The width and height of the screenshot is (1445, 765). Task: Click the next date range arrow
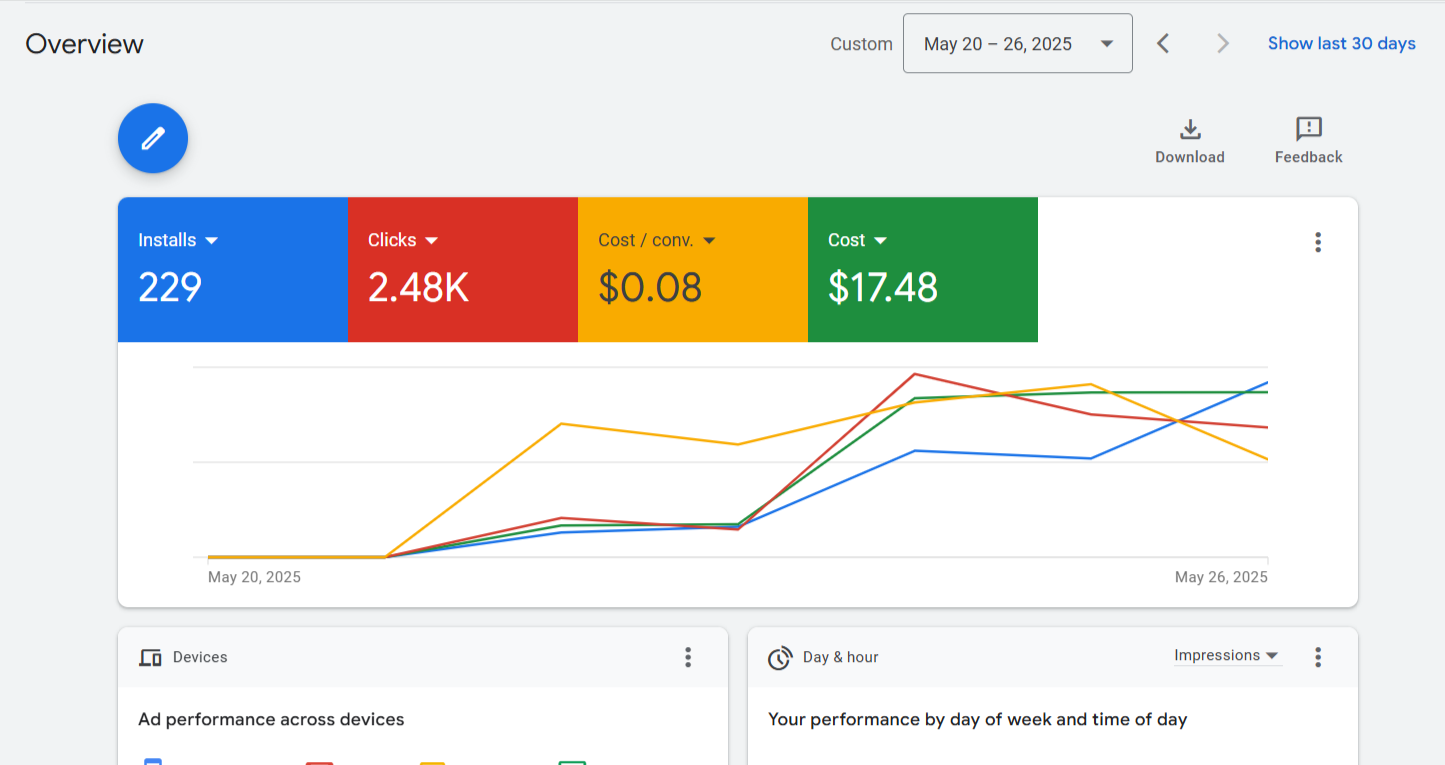(1222, 43)
